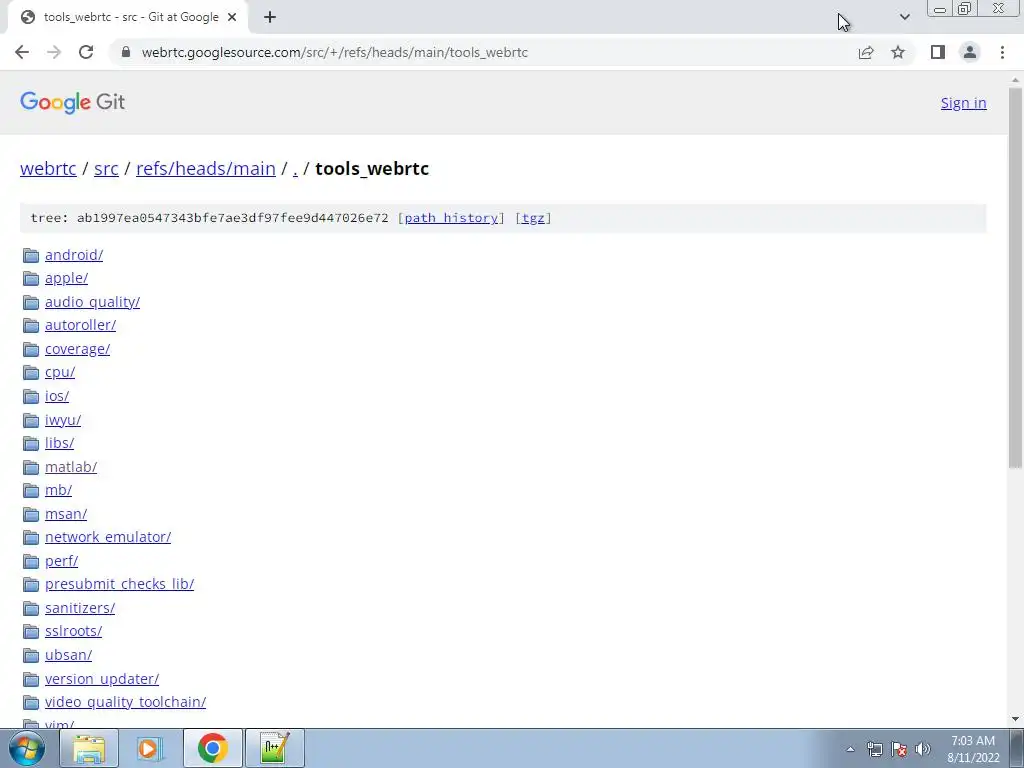
Task: Open the side panel icon in Chrome toolbar
Action: click(x=938, y=52)
